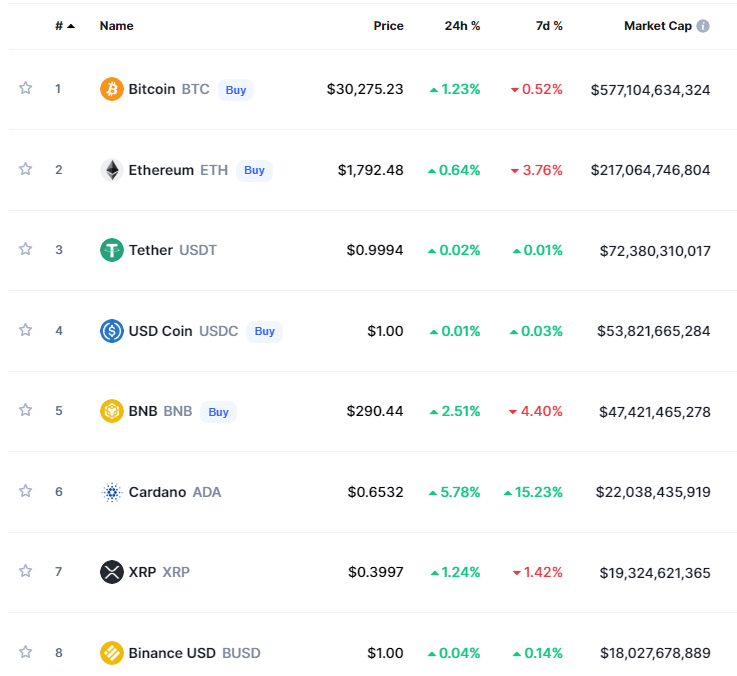The width and height of the screenshot is (737, 676).
Task: Click Buy button next to Bitcoin
Action: click(x=236, y=90)
